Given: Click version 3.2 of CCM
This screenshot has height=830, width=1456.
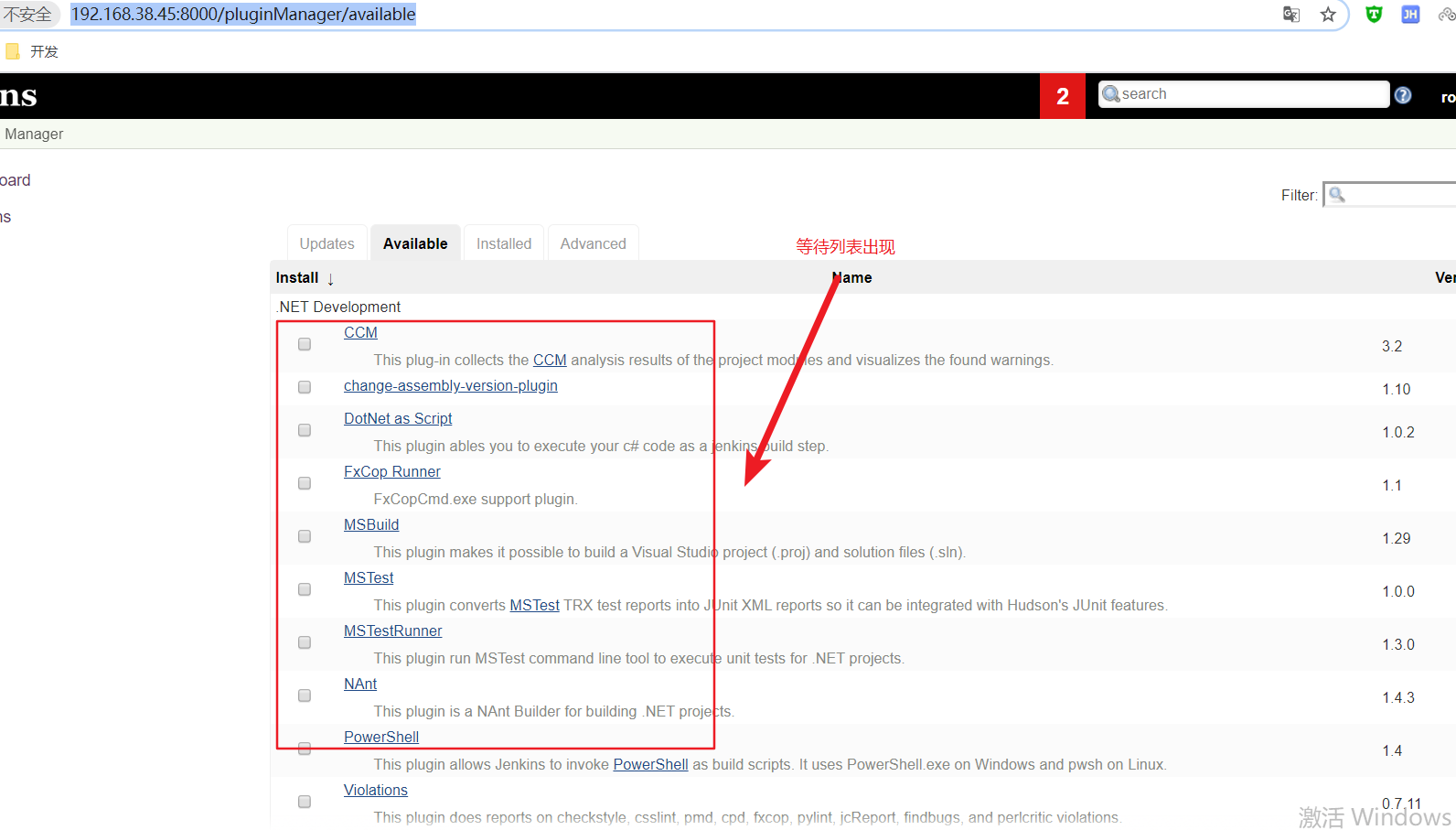Looking at the screenshot, I should 1392,346.
